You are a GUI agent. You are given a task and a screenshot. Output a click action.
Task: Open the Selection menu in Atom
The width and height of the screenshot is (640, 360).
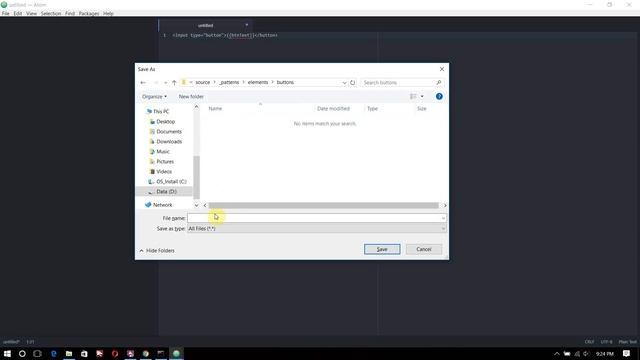click(51, 13)
